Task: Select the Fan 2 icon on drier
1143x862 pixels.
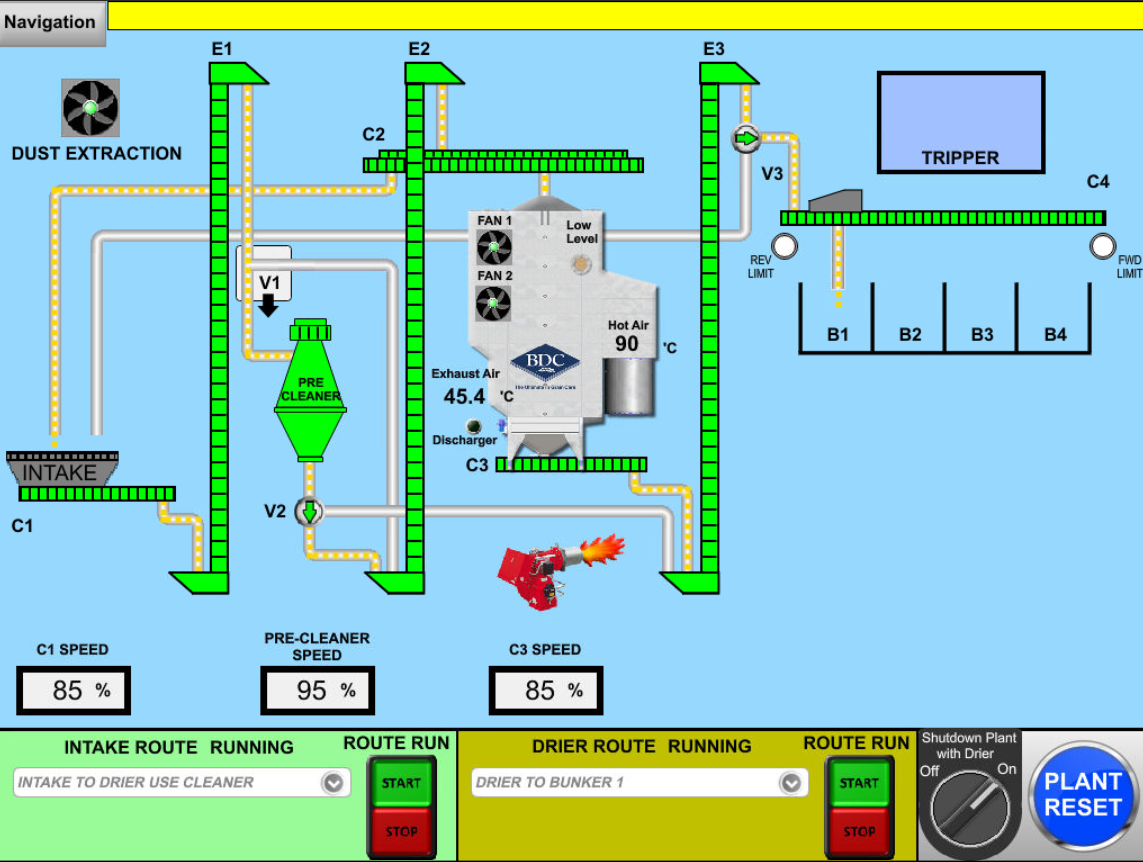Action: tap(494, 303)
